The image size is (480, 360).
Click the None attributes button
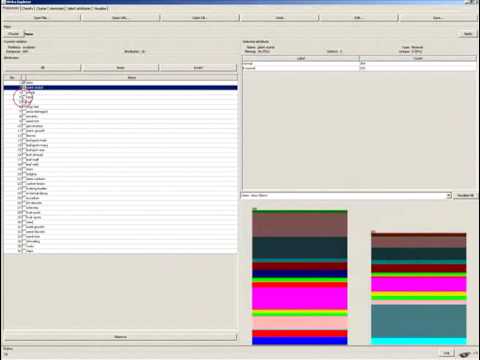click(120, 68)
